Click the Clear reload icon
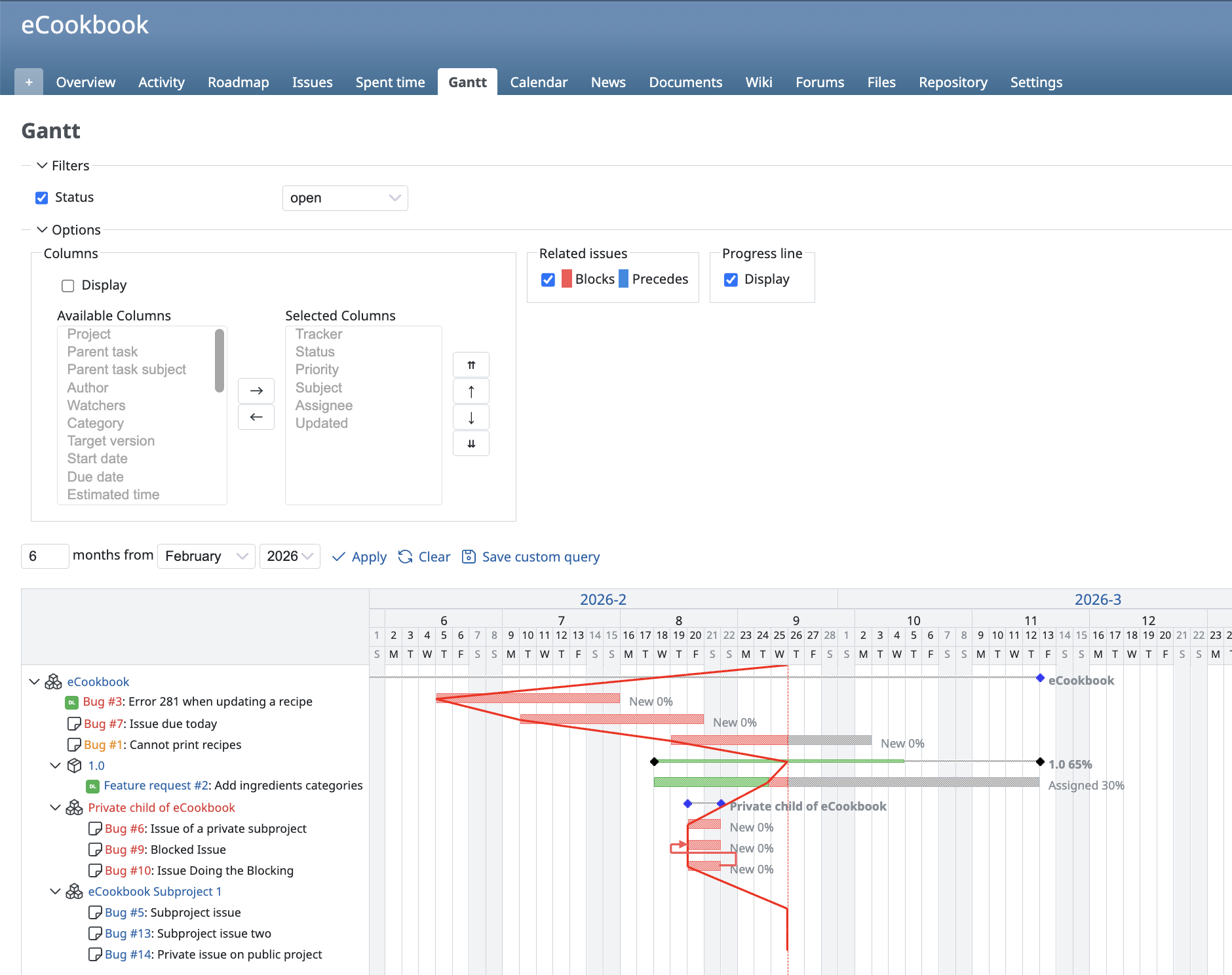Viewport: 1232px width, 975px height. coord(406,556)
